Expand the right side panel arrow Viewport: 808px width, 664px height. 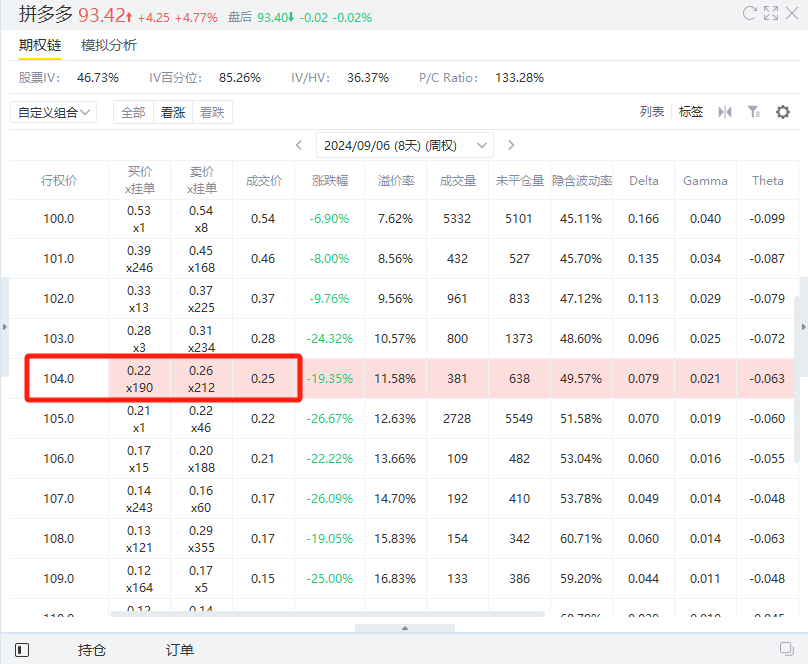pyautogui.click(x=803, y=327)
